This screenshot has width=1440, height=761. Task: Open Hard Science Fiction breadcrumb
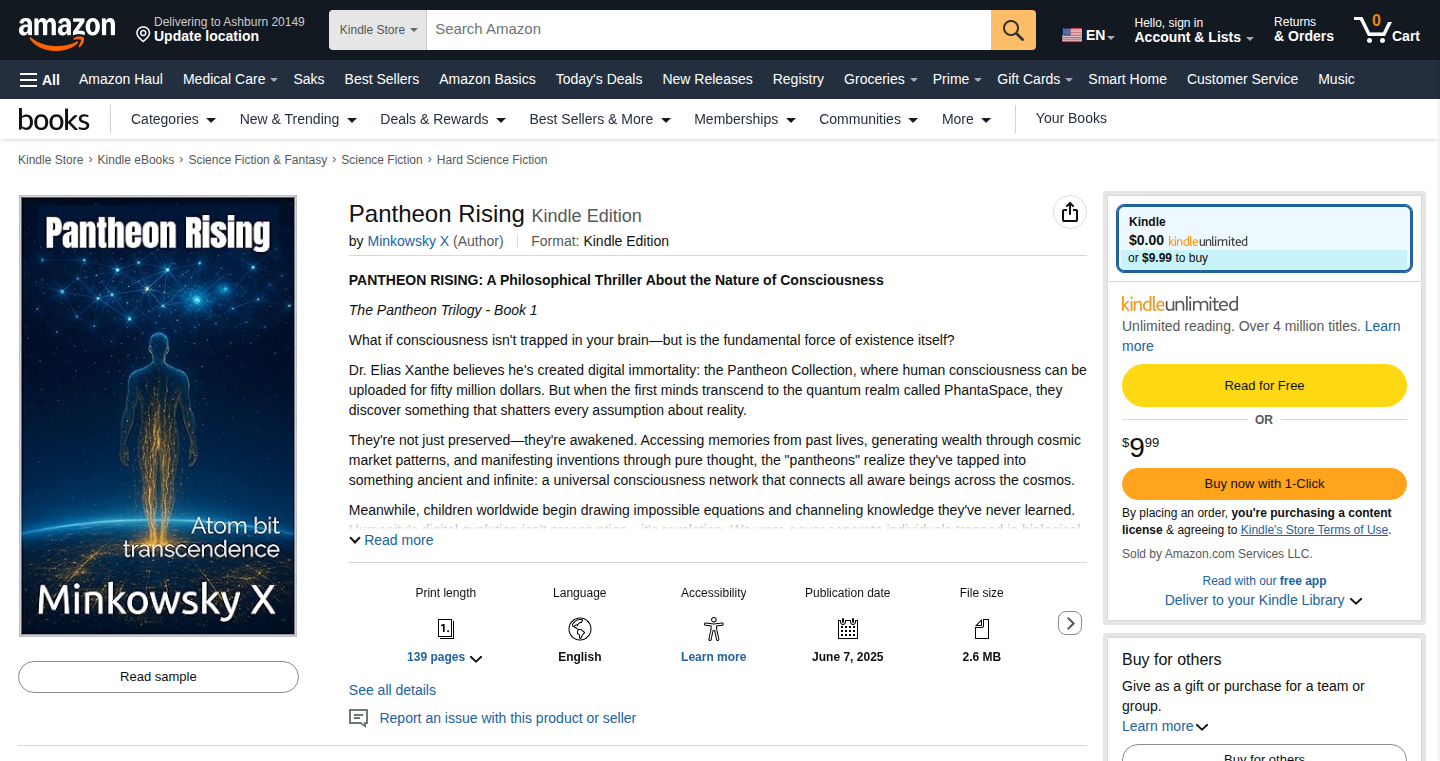pyautogui.click(x=492, y=160)
